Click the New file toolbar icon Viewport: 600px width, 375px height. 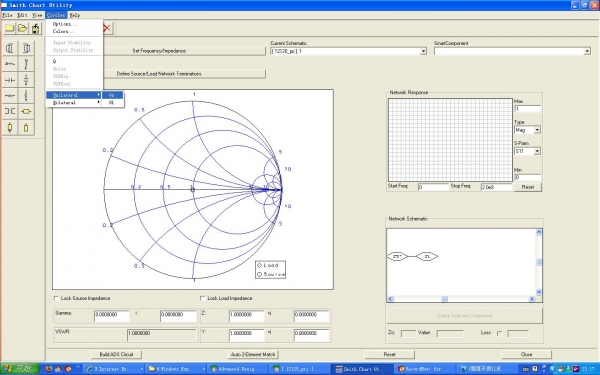9,28
